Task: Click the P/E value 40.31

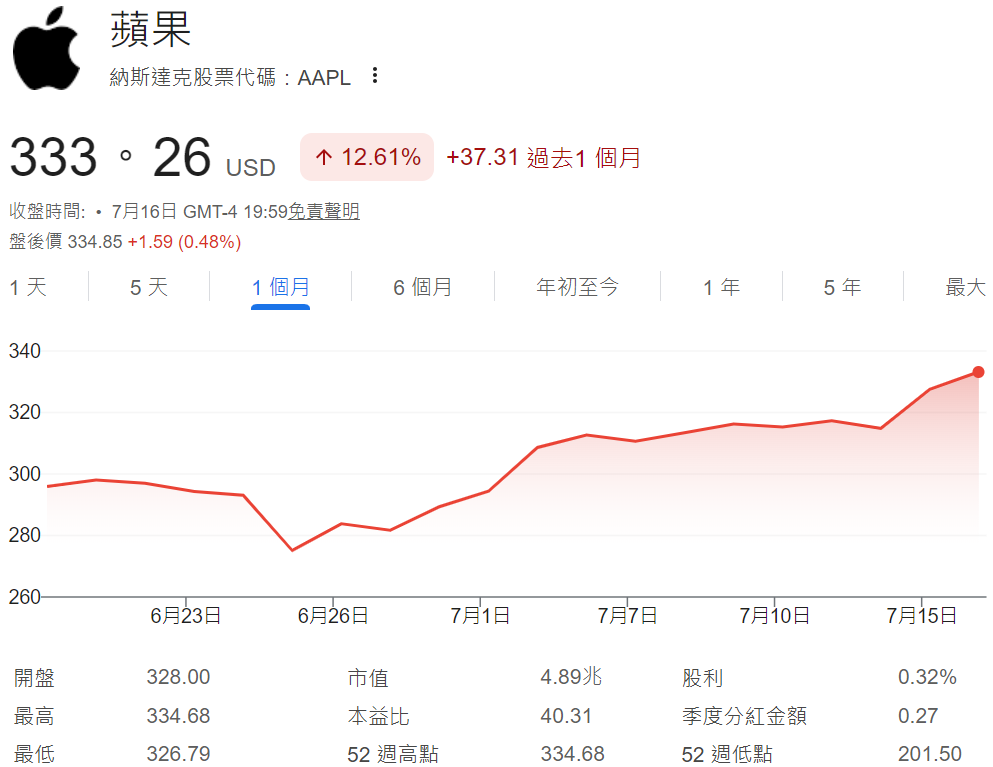Action: (x=566, y=716)
